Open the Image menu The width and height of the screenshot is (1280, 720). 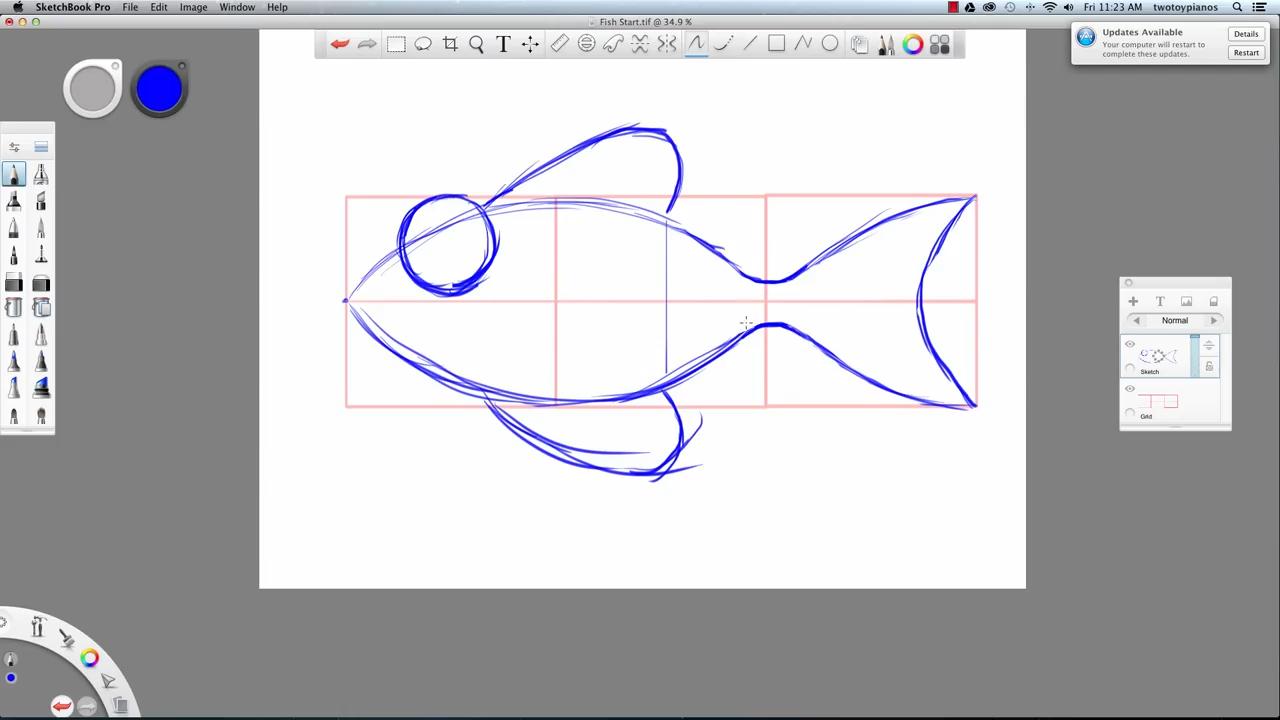pyautogui.click(x=193, y=7)
